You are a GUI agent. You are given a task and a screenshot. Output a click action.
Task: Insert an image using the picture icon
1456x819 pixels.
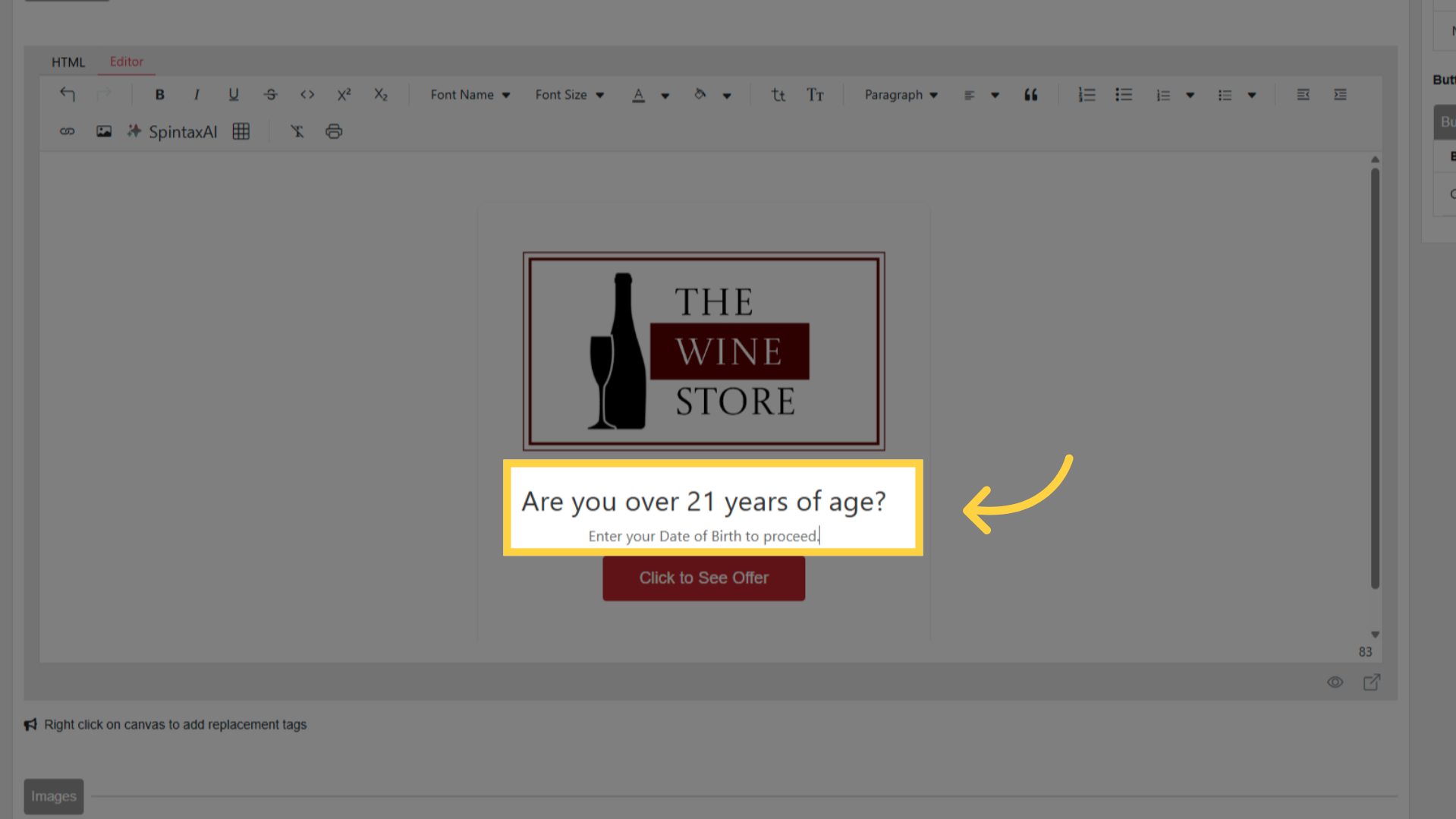104,131
